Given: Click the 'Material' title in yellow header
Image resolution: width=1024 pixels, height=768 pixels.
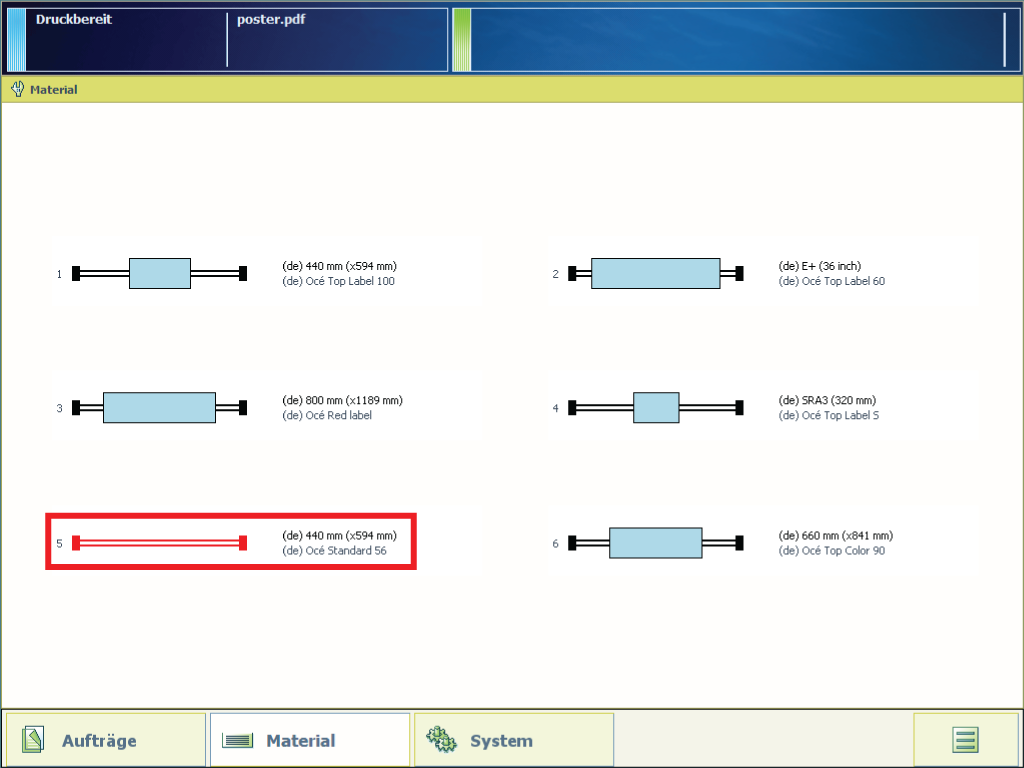Looking at the screenshot, I should 54,89.
